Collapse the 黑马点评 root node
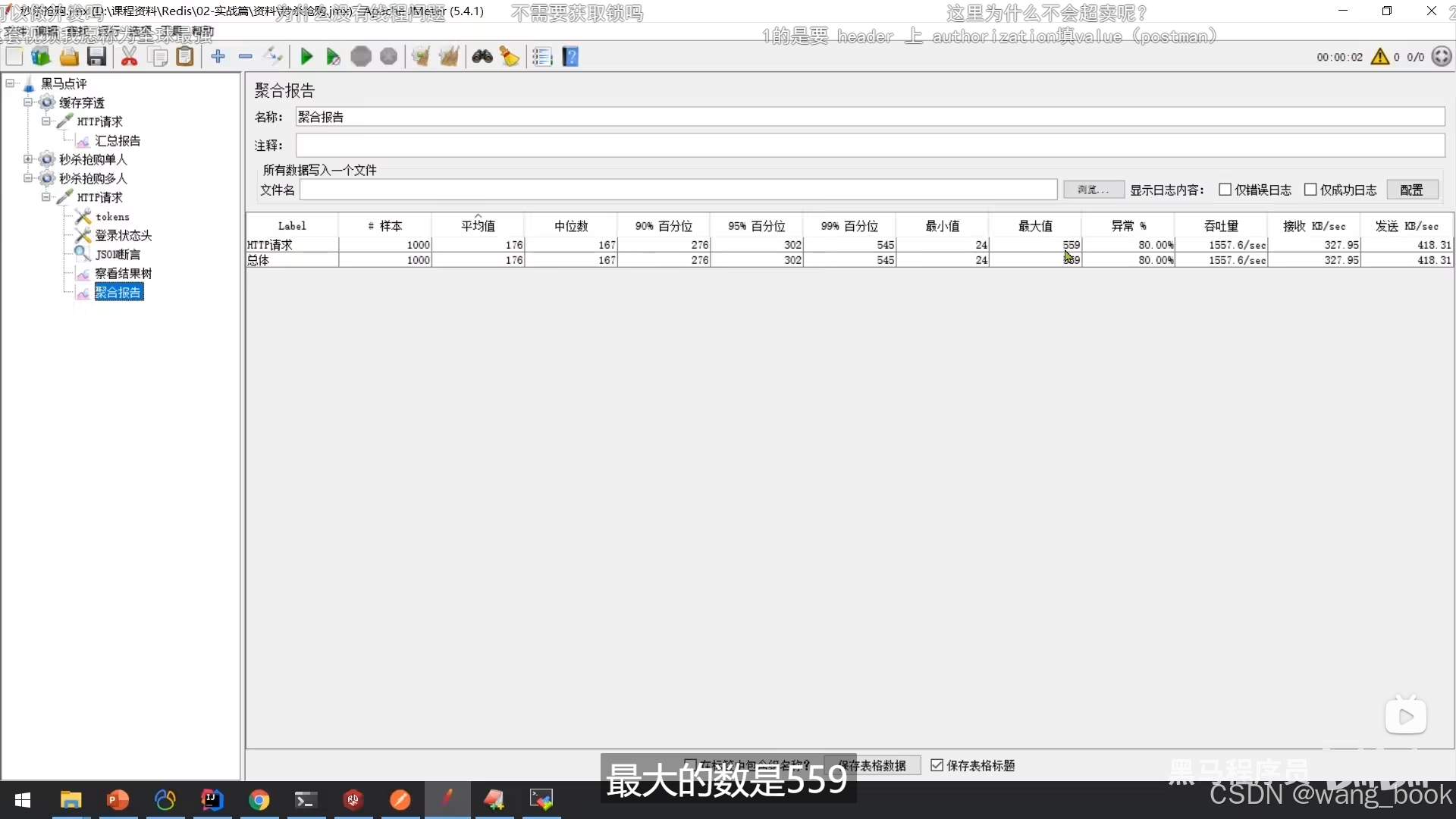The width and height of the screenshot is (1456, 819). [10, 83]
